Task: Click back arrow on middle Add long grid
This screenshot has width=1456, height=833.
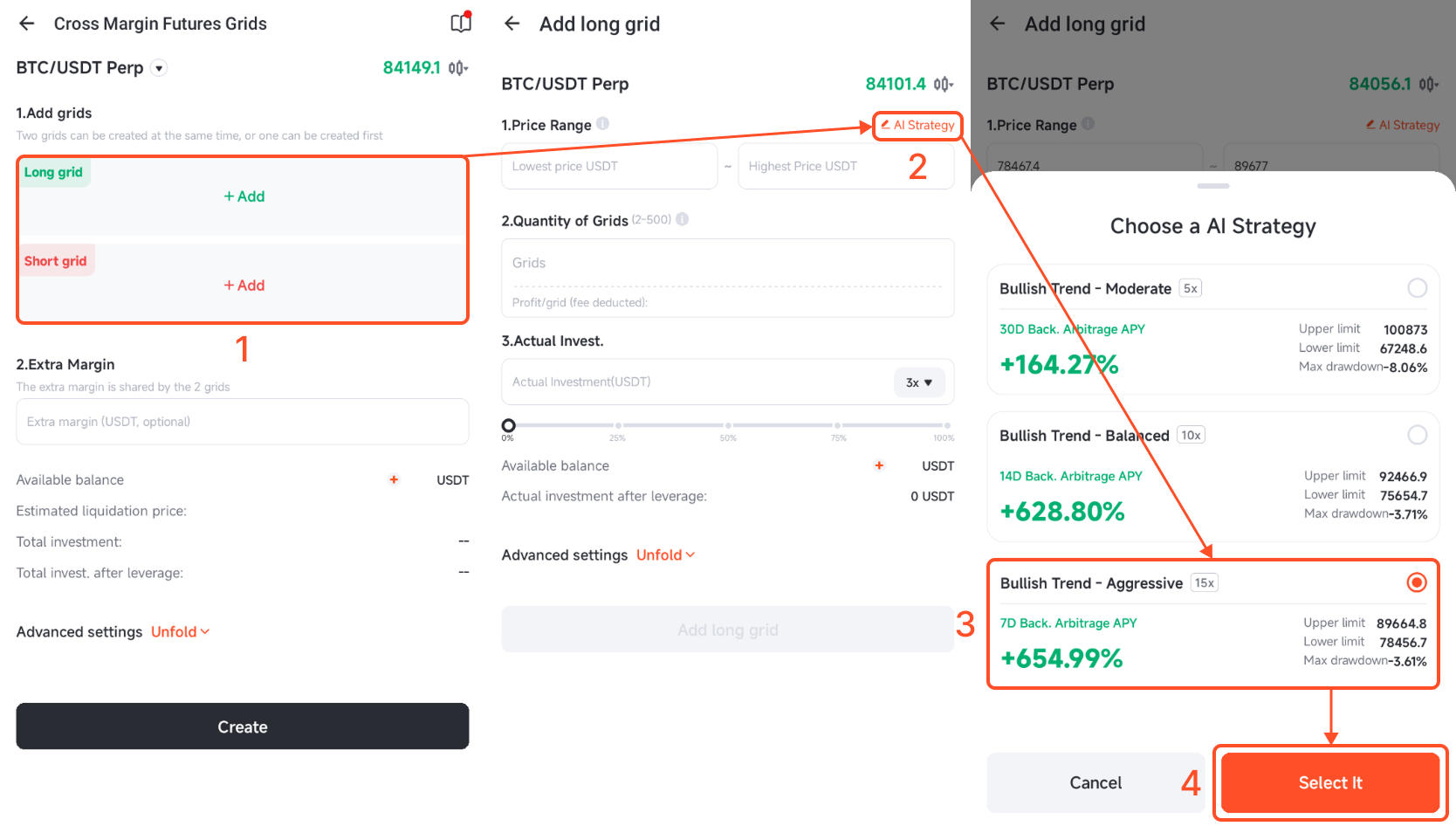Action: click(x=512, y=24)
